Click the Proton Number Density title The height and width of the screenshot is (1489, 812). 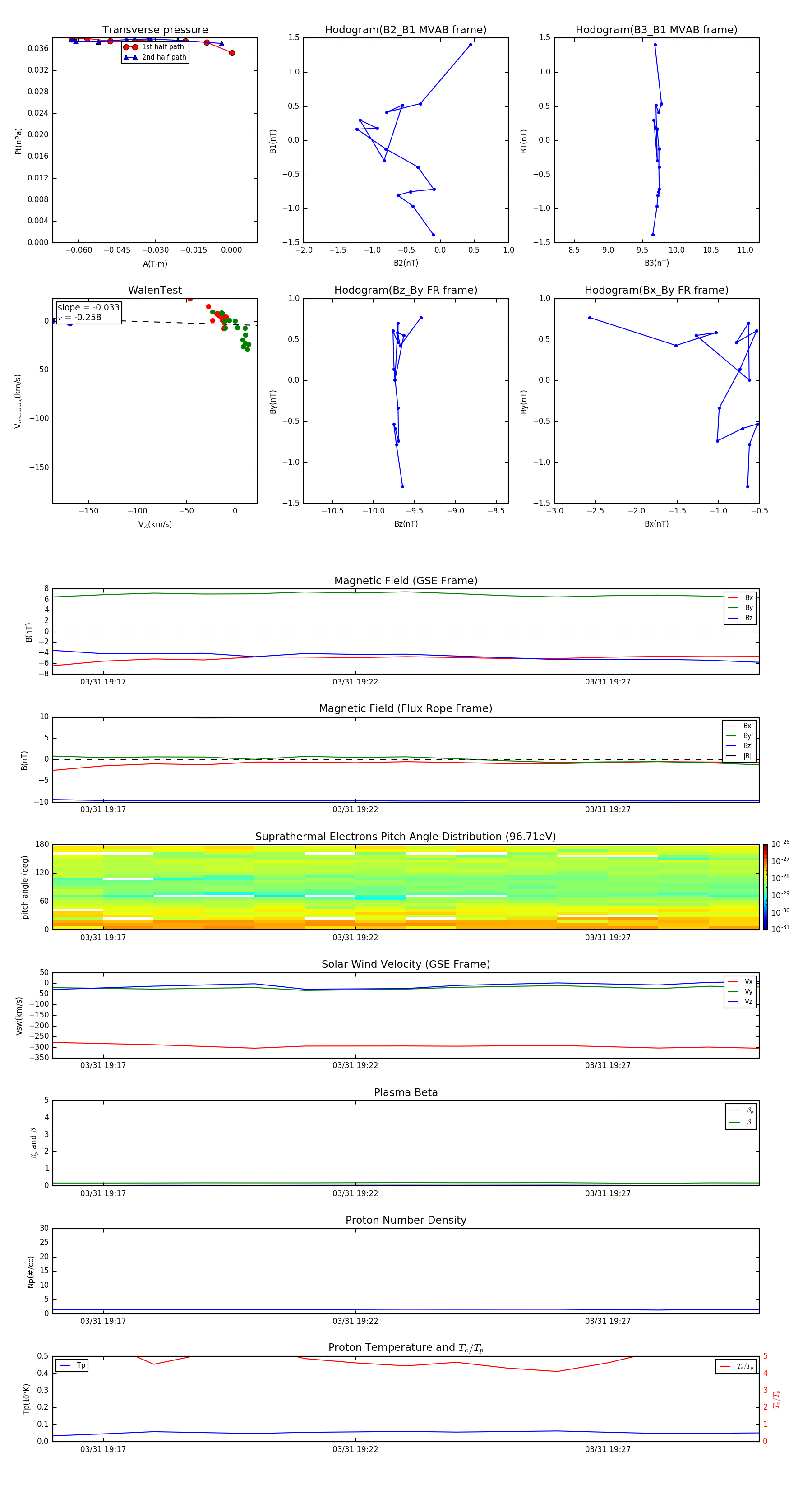tap(406, 1220)
